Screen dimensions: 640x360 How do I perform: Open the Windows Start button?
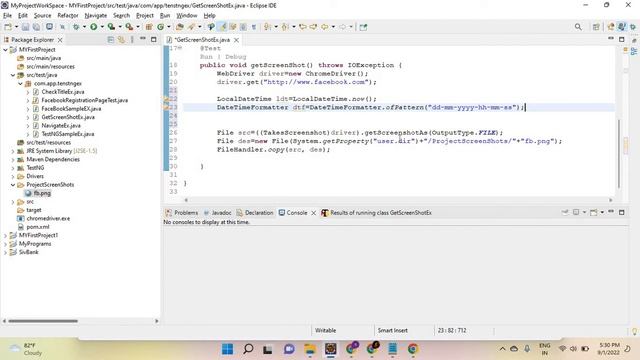pyautogui.click(x=227, y=349)
